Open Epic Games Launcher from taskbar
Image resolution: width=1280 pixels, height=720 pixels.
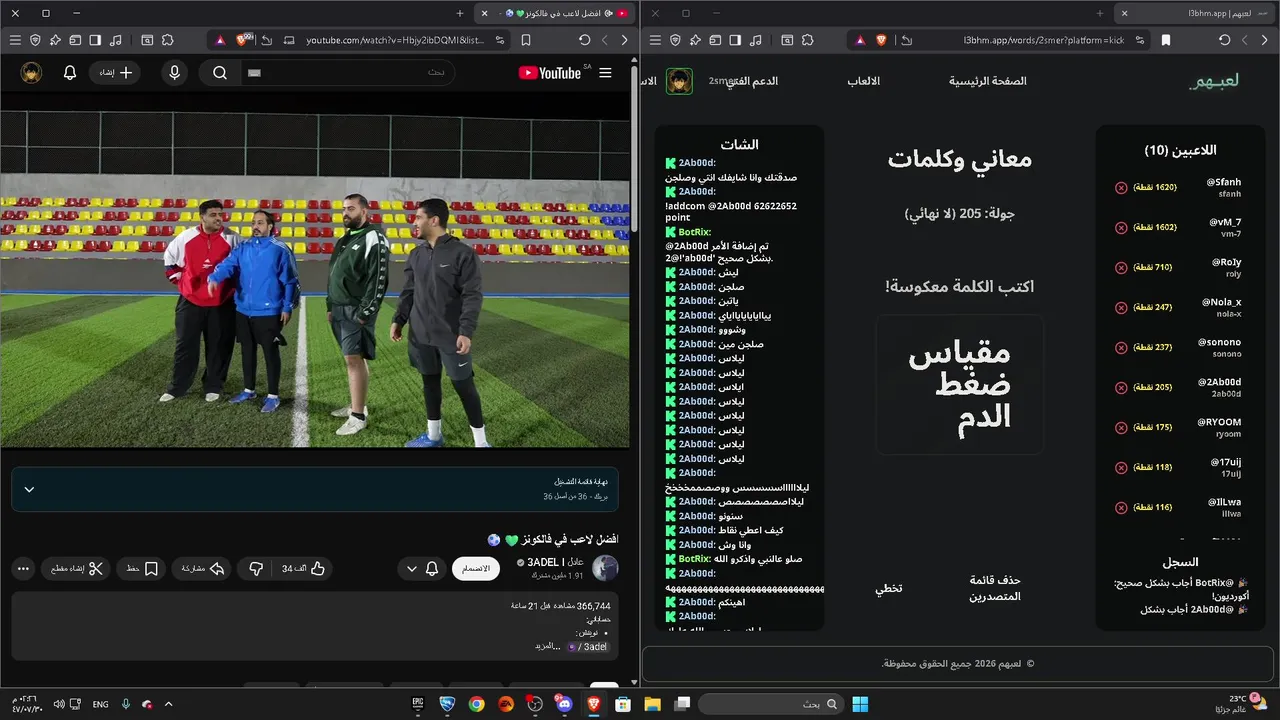click(x=418, y=704)
